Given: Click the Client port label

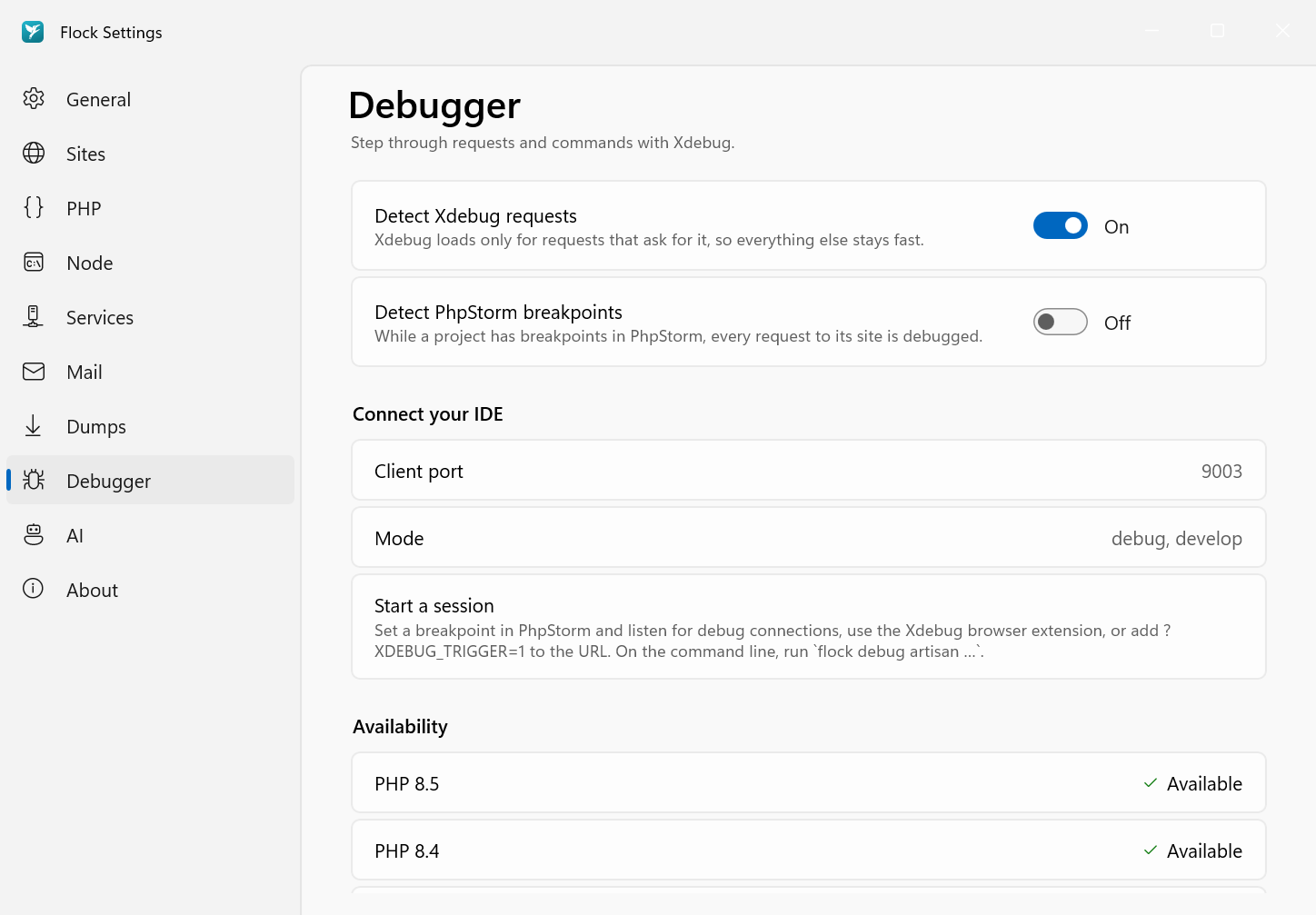Looking at the screenshot, I should tap(419, 471).
